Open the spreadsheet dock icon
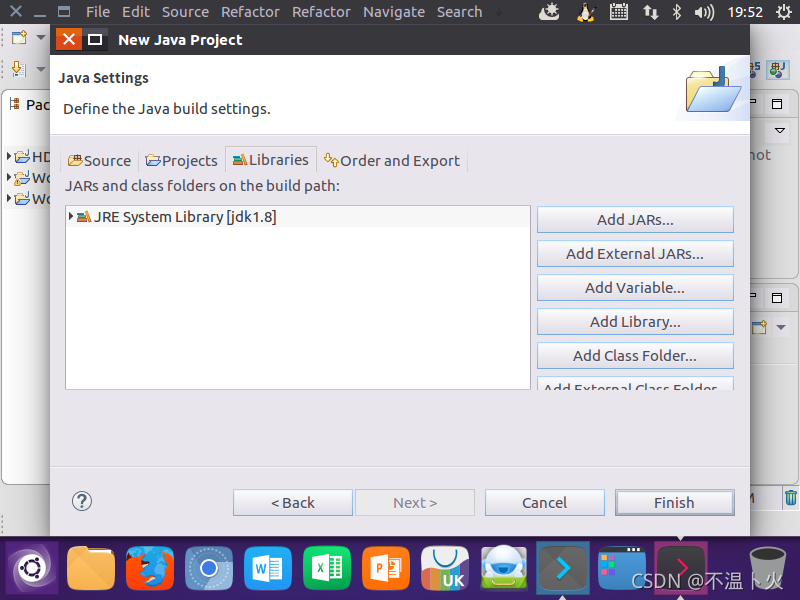The height and width of the screenshot is (600, 800). (327, 567)
